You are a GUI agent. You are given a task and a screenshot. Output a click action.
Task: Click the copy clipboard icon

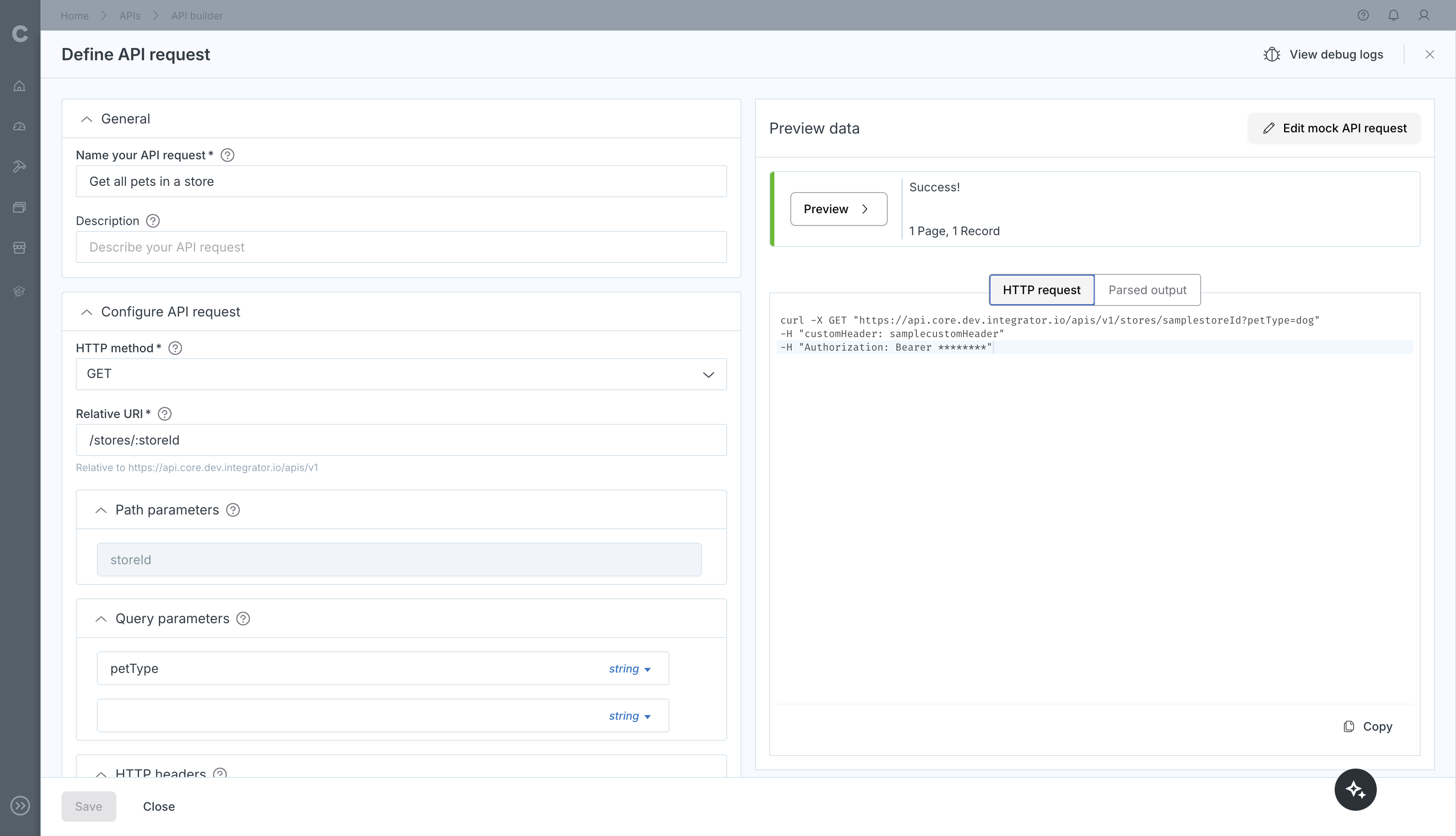[x=1349, y=726]
